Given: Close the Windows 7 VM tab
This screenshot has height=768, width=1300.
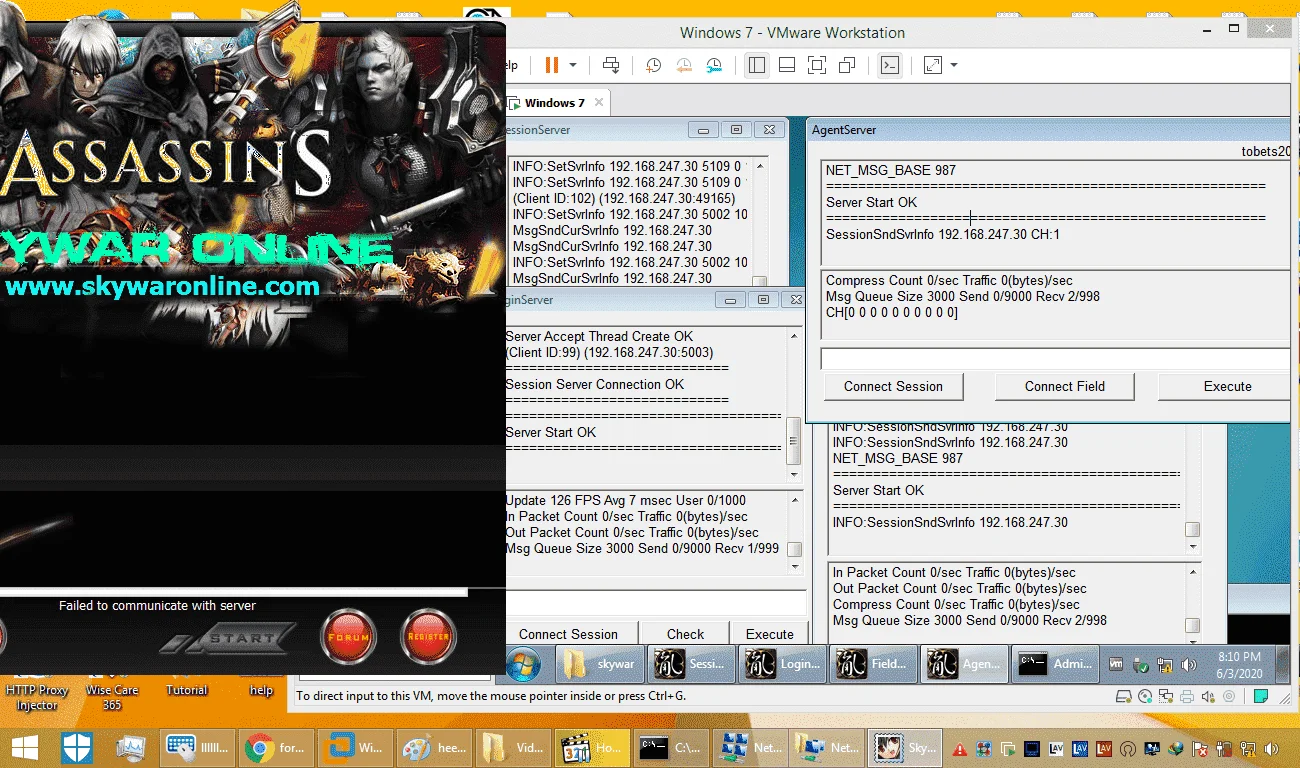Looking at the screenshot, I should [599, 103].
